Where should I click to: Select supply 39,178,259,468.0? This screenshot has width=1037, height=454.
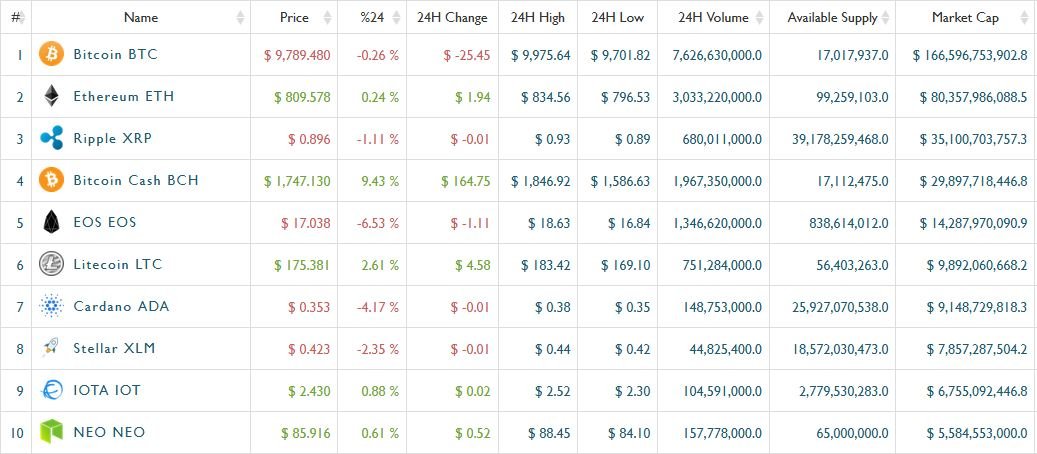click(x=840, y=140)
